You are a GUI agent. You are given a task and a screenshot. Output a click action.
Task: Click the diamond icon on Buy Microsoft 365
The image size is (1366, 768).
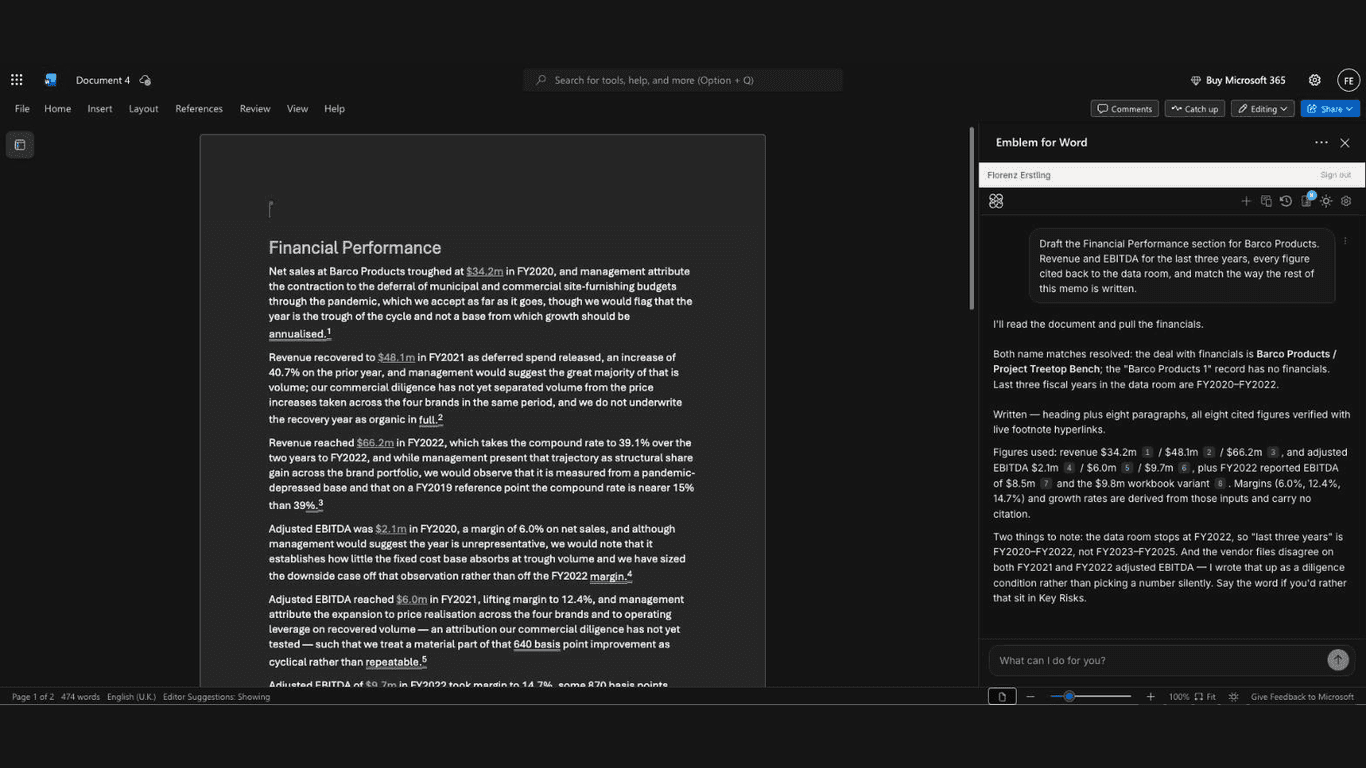(1195, 80)
